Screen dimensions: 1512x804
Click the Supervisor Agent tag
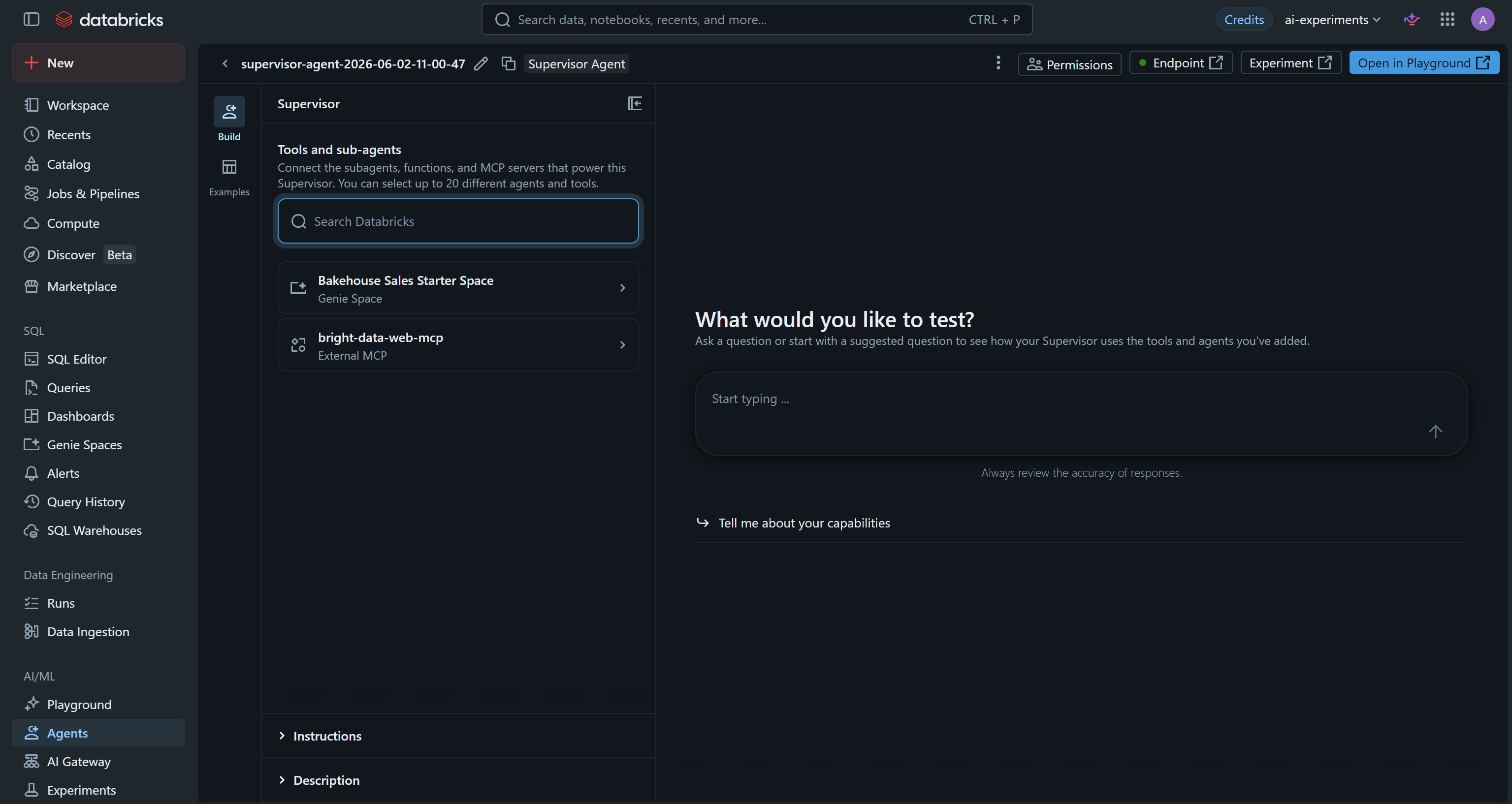click(x=576, y=63)
